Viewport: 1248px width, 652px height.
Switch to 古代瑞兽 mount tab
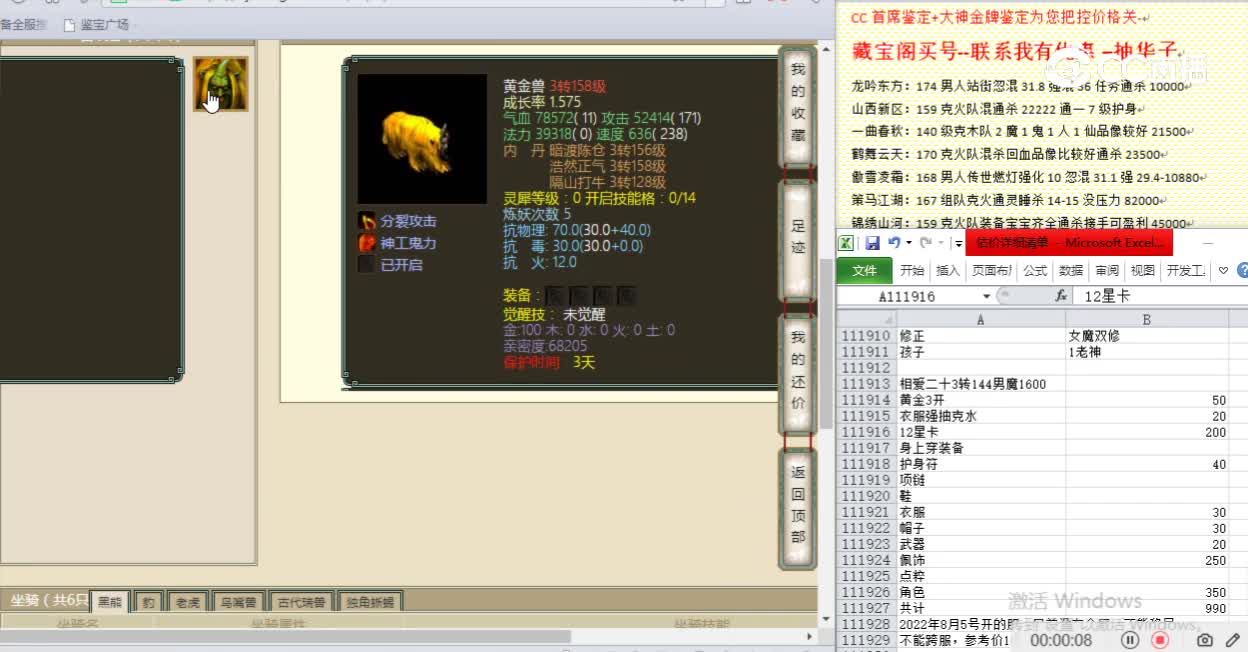pos(301,602)
